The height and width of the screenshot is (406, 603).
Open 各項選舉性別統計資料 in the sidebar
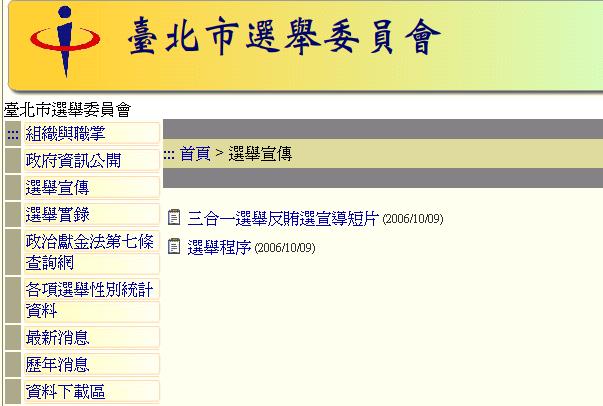[x=90, y=300]
